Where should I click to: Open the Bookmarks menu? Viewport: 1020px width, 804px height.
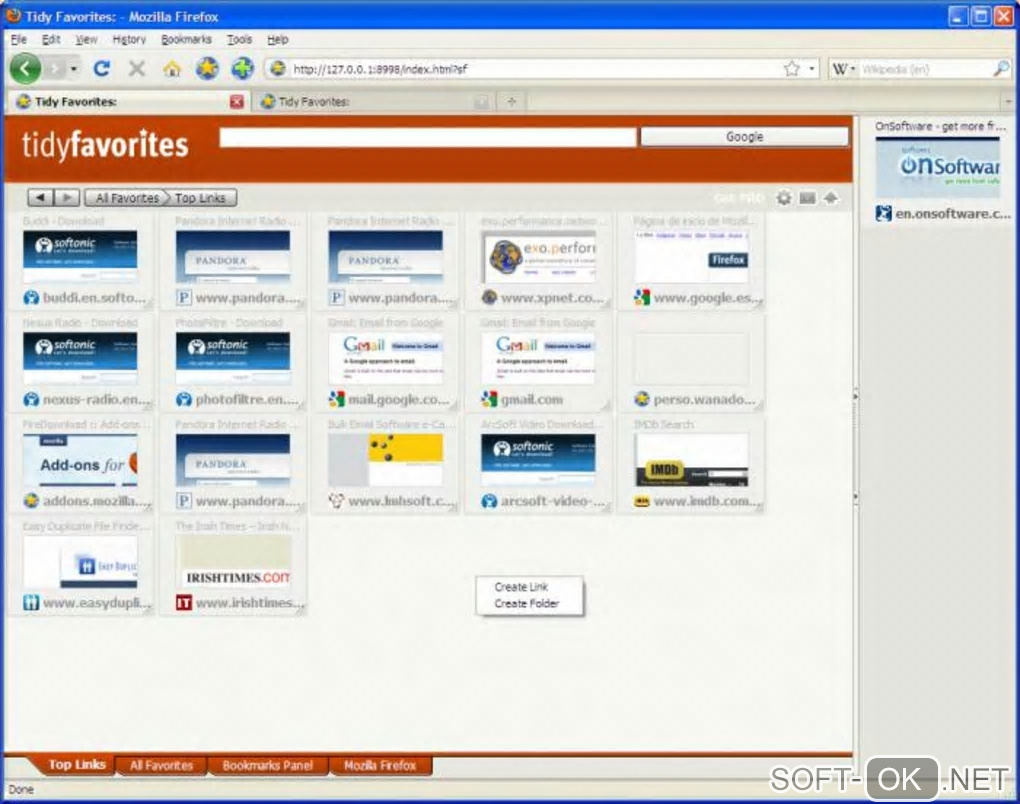(x=186, y=39)
